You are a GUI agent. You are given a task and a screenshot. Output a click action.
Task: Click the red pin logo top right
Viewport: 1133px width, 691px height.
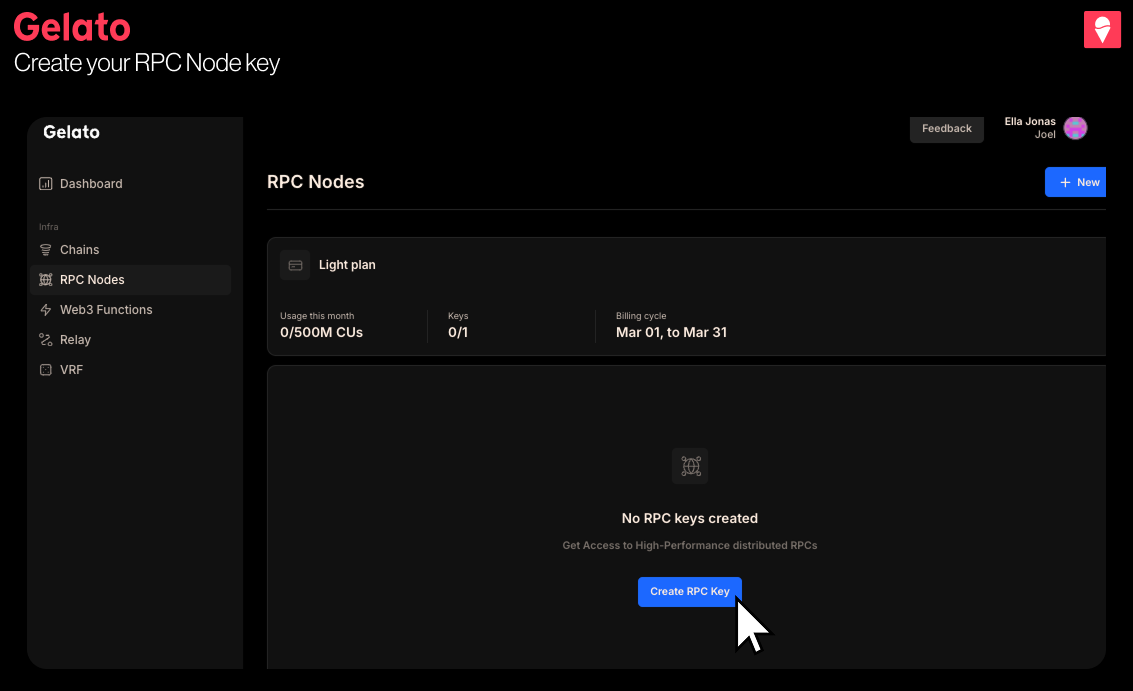pyautogui.click(x=1102, y=30)
